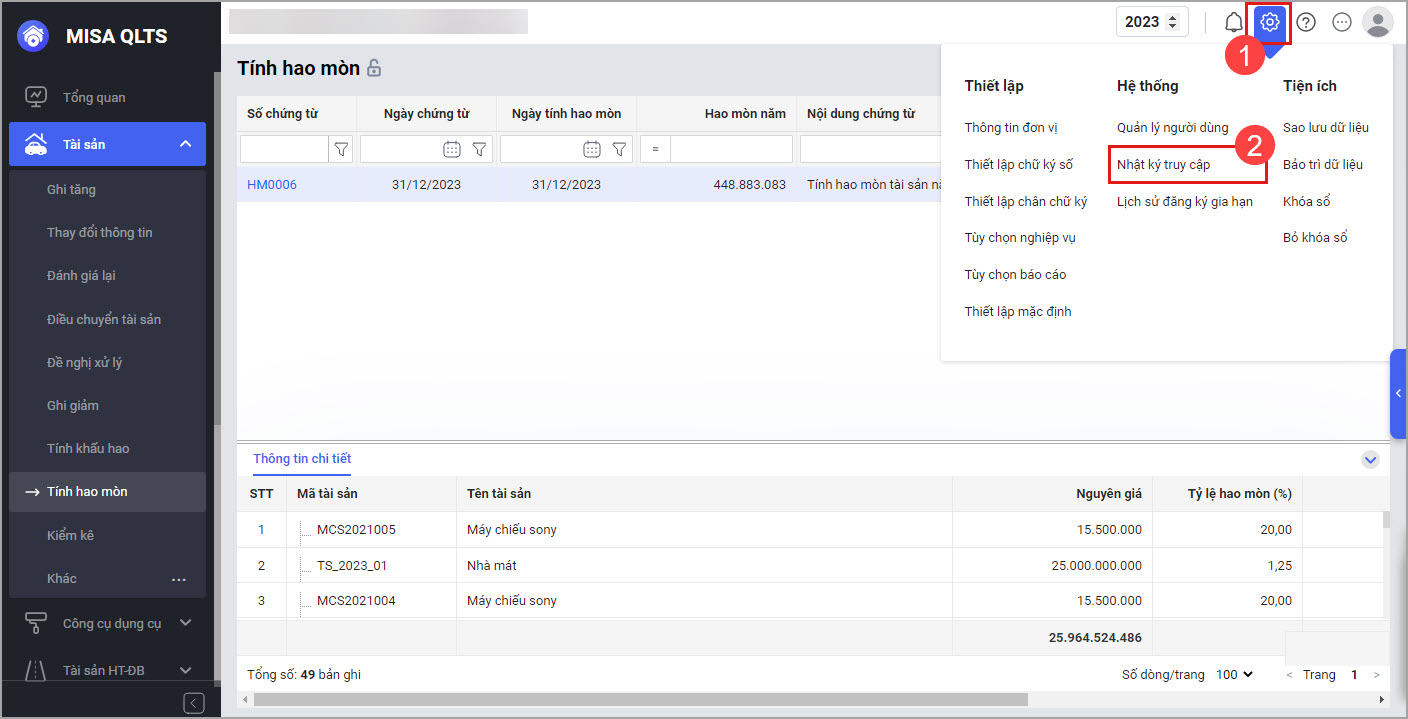
Task: Open voucher link HM0006
Action: coord(272,185)
